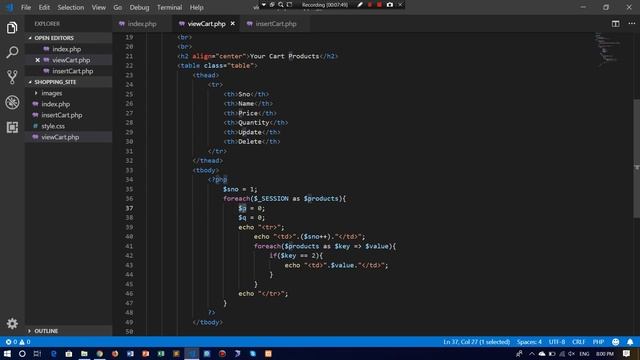Open the recording toolbar dropdown arrow
Screen dimensions: 640x360
(x=264, y=4)
